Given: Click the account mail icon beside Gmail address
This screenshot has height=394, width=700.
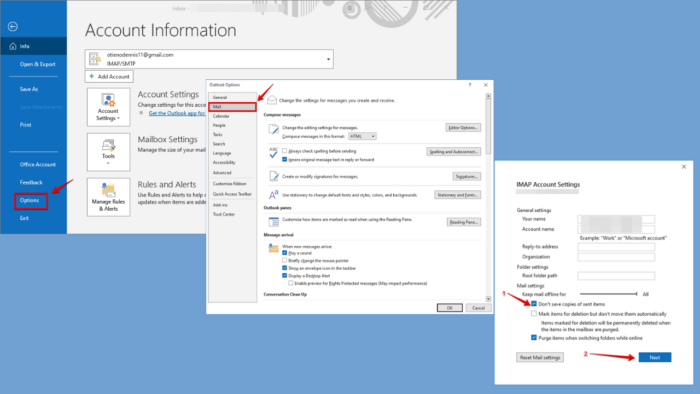Looking at the screenshot, I should tap(95, 59).
